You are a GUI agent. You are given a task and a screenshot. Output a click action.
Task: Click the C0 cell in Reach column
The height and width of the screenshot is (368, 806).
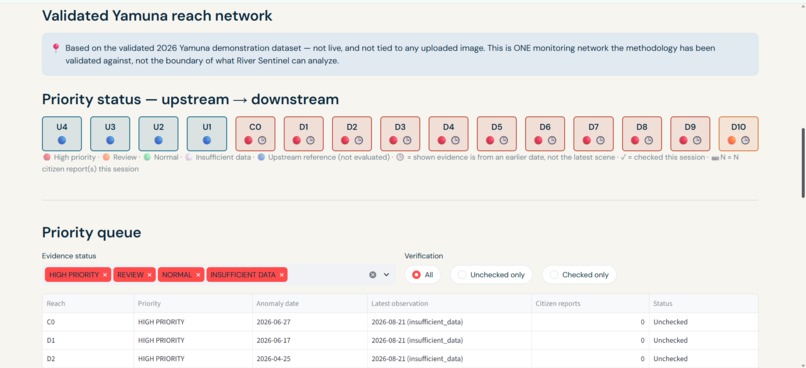[x=88, y=322]
